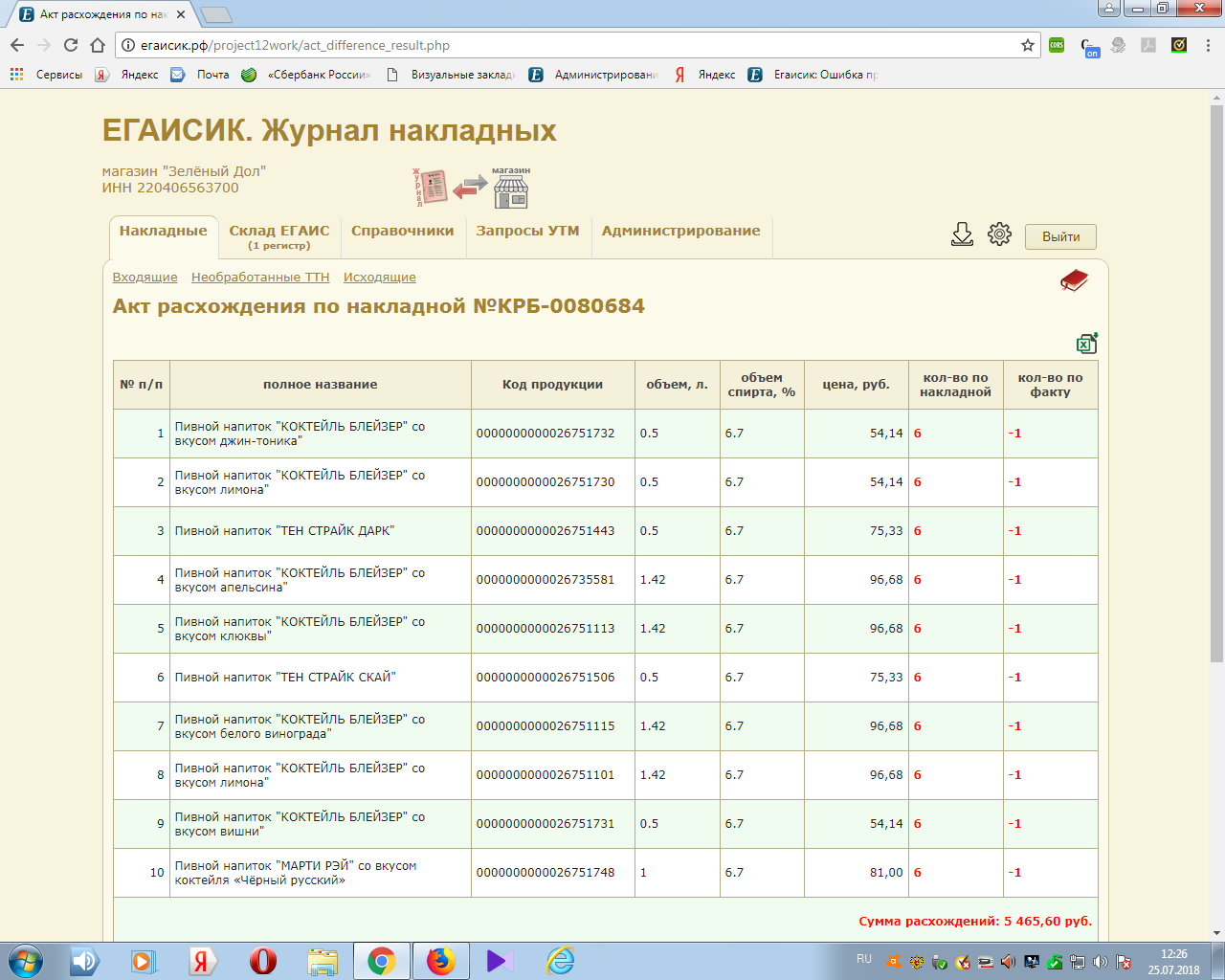Click the price 81,00 cell
This screenshot has height=980, width=1225.
[856, 873]
